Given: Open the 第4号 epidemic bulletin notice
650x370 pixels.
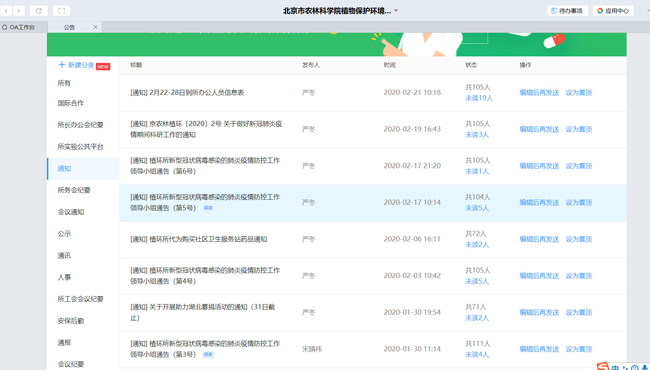Looking at the screenshot, I should click(205, 276).
